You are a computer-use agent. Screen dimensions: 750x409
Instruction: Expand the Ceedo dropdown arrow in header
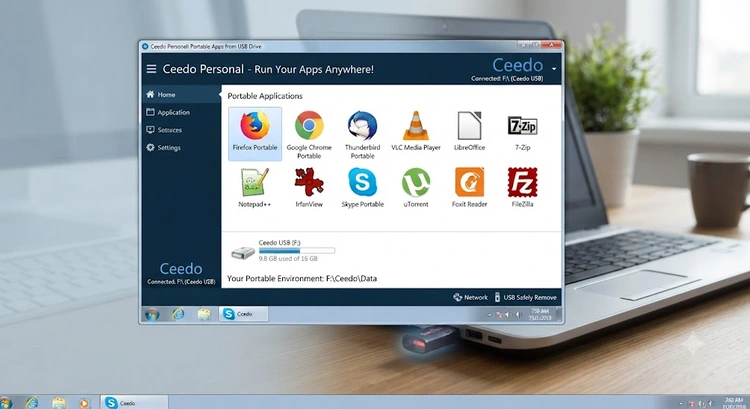pyautogui.click(x=554, y=69)
